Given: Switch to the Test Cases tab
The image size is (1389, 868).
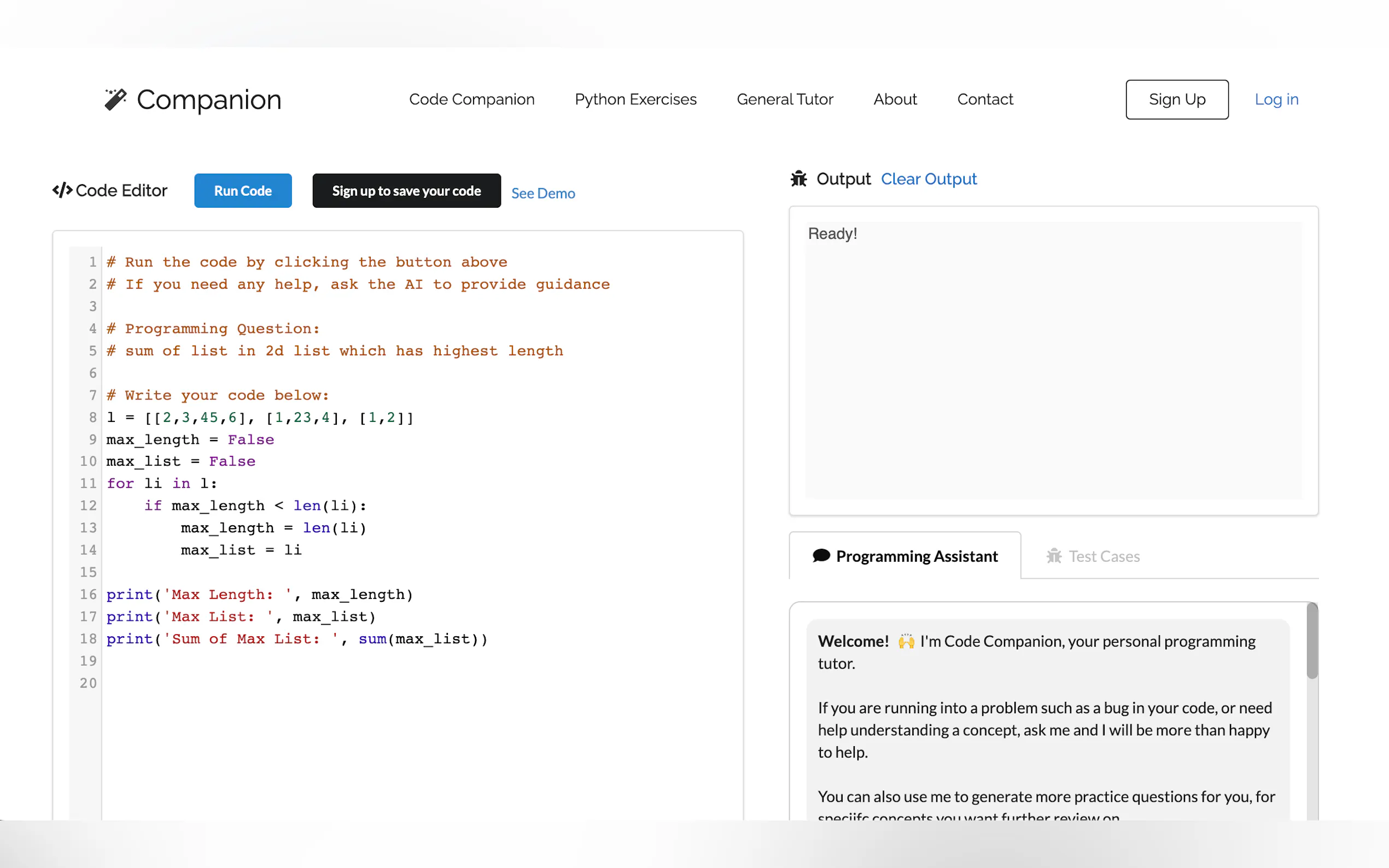Looking at the screenshot, I should pos(1103,556).
